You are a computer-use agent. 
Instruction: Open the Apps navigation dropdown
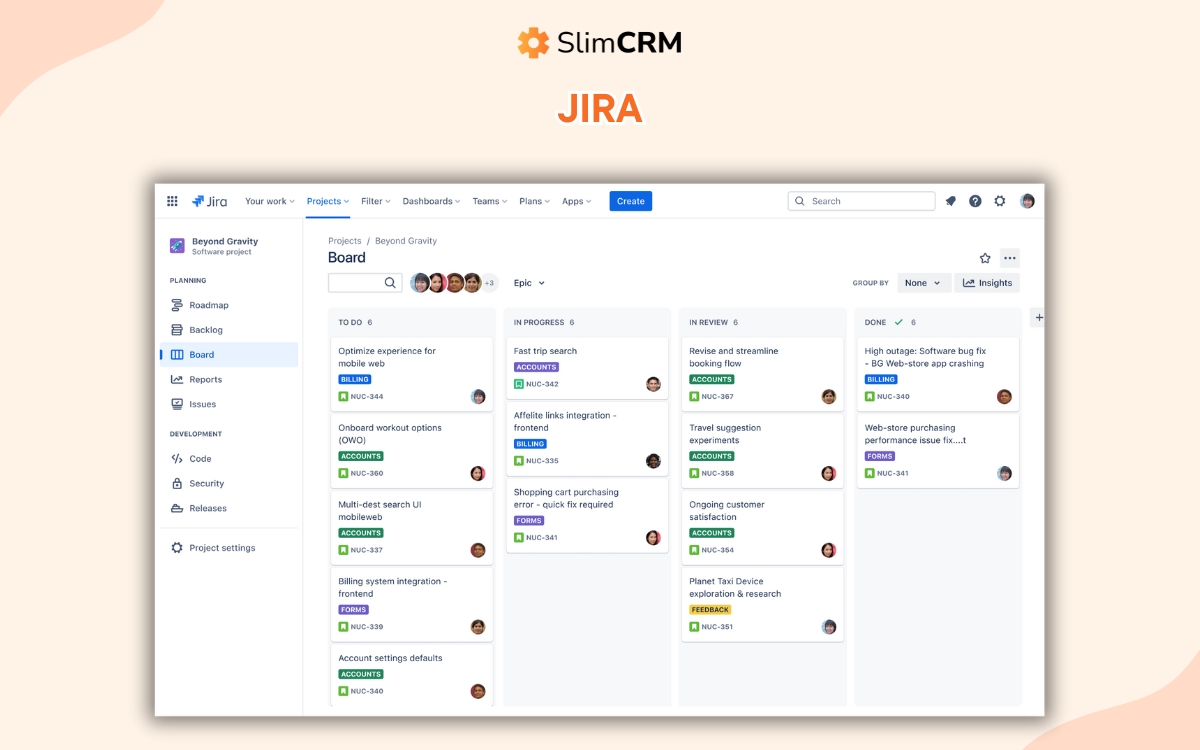[x=576, y=200]
